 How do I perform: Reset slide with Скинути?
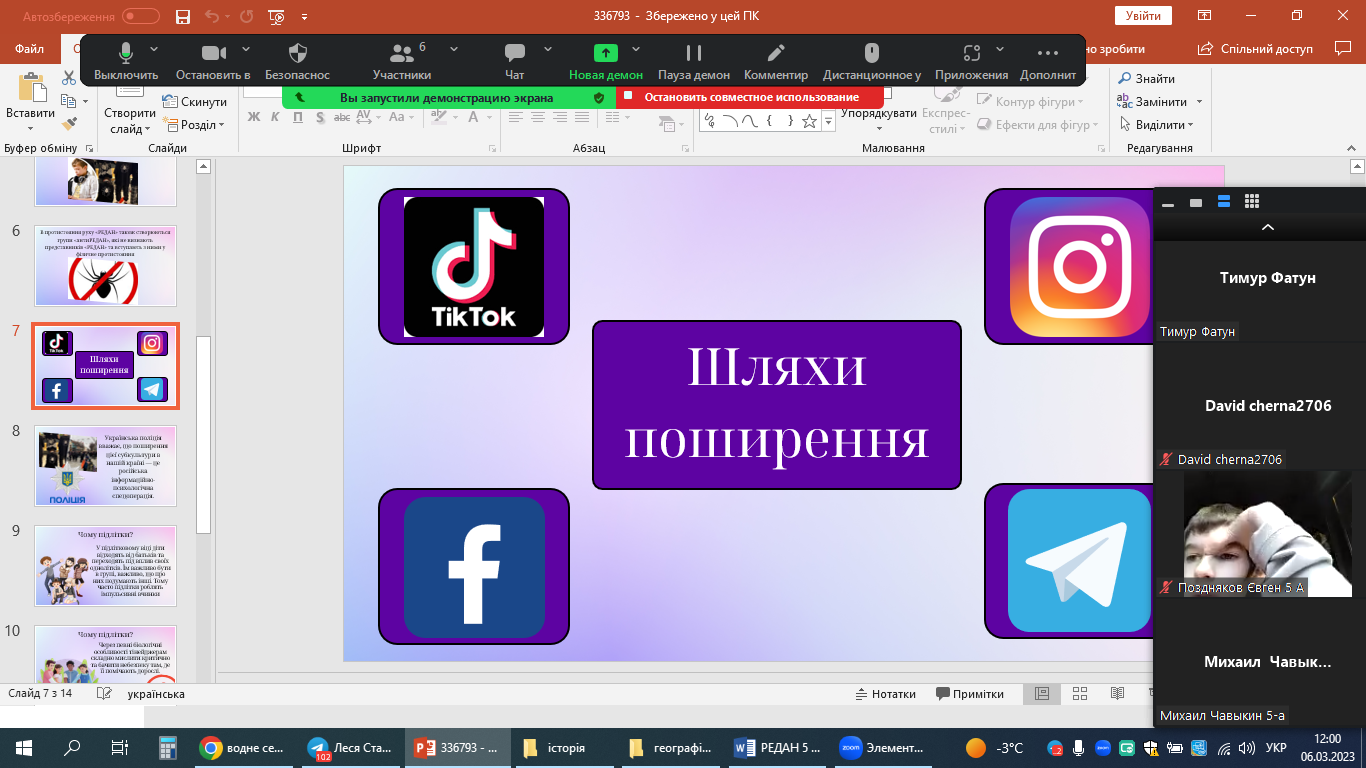point(195,102)
